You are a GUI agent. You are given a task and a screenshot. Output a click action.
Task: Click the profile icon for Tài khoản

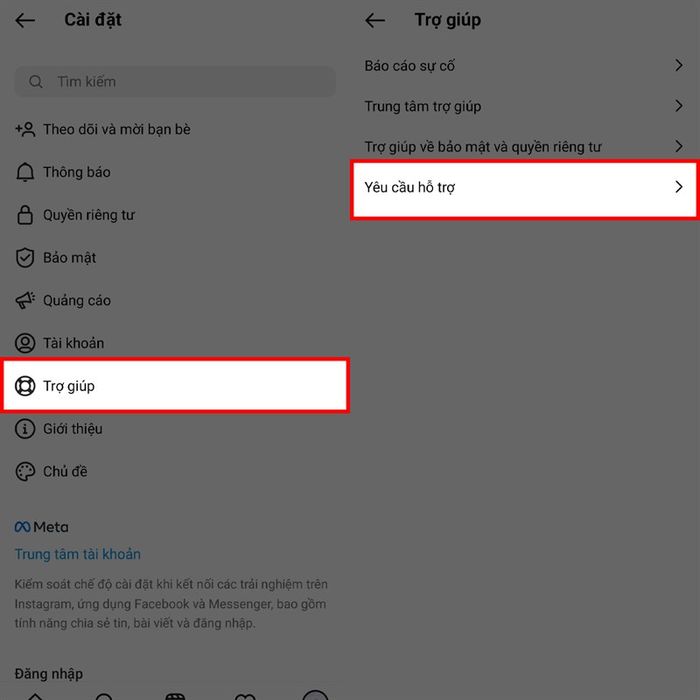click(x=25, y=343)
